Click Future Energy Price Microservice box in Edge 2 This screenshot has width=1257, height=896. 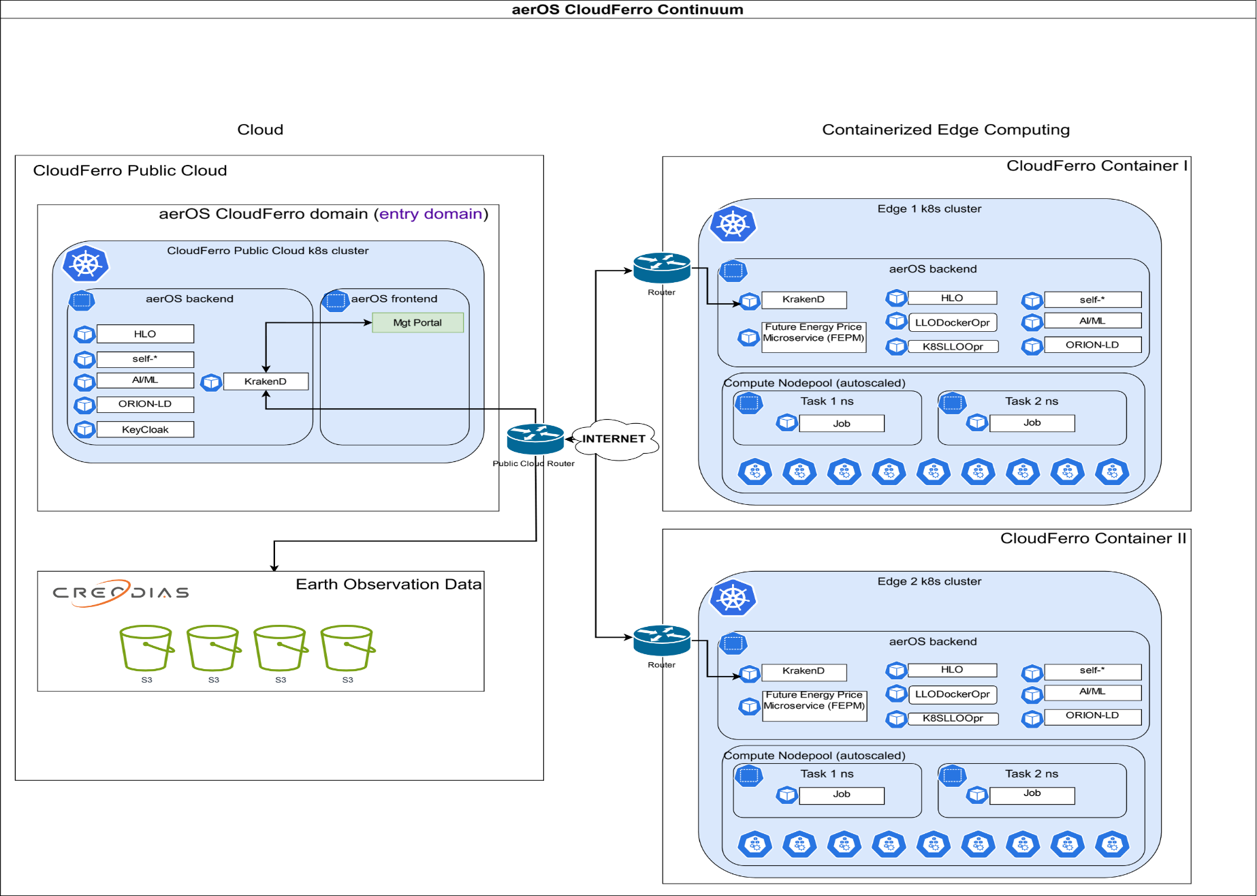[813, 706]
